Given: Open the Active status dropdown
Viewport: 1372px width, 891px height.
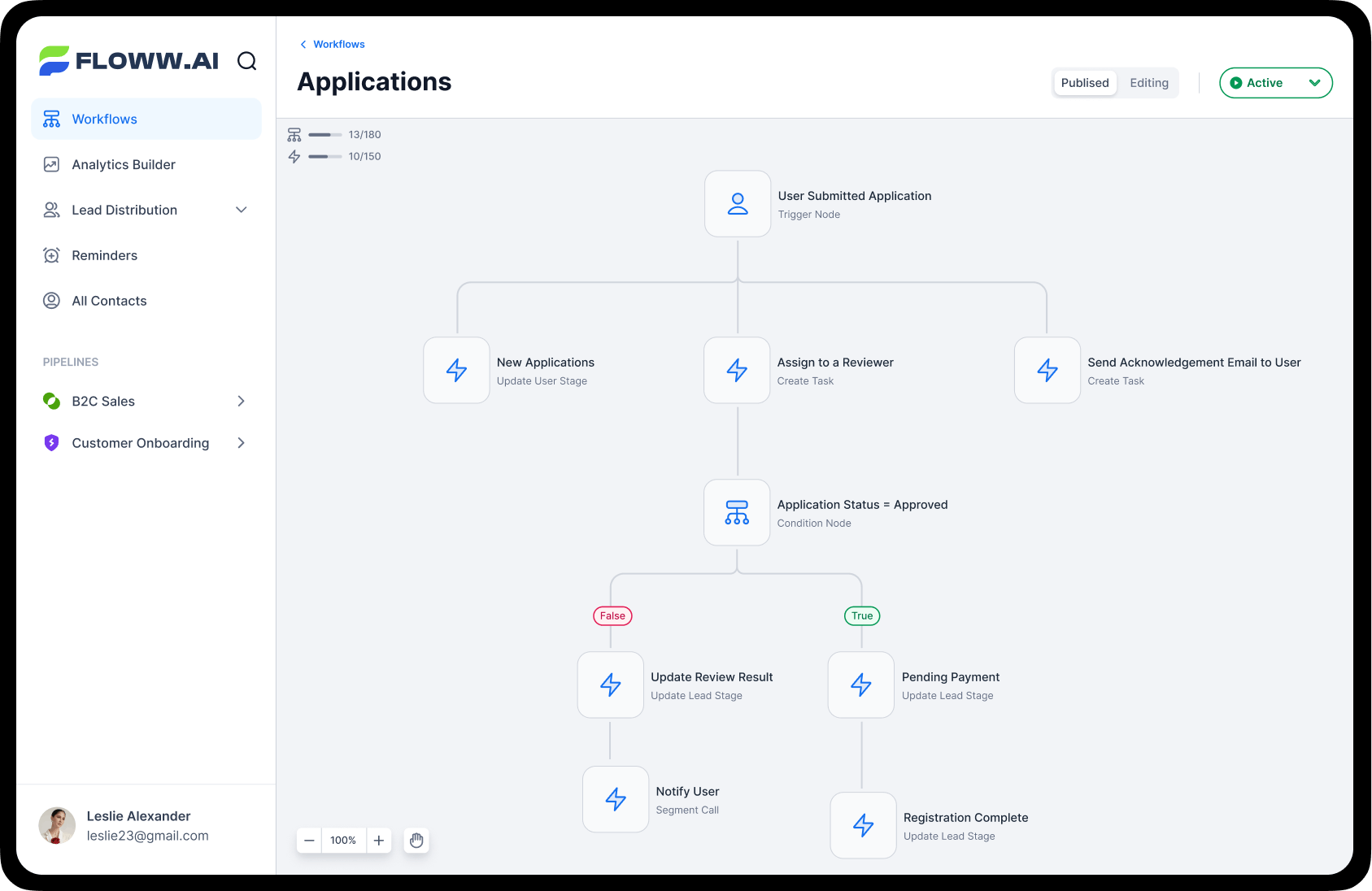Looking at the screenshot, I should (x=1275, y=83).
